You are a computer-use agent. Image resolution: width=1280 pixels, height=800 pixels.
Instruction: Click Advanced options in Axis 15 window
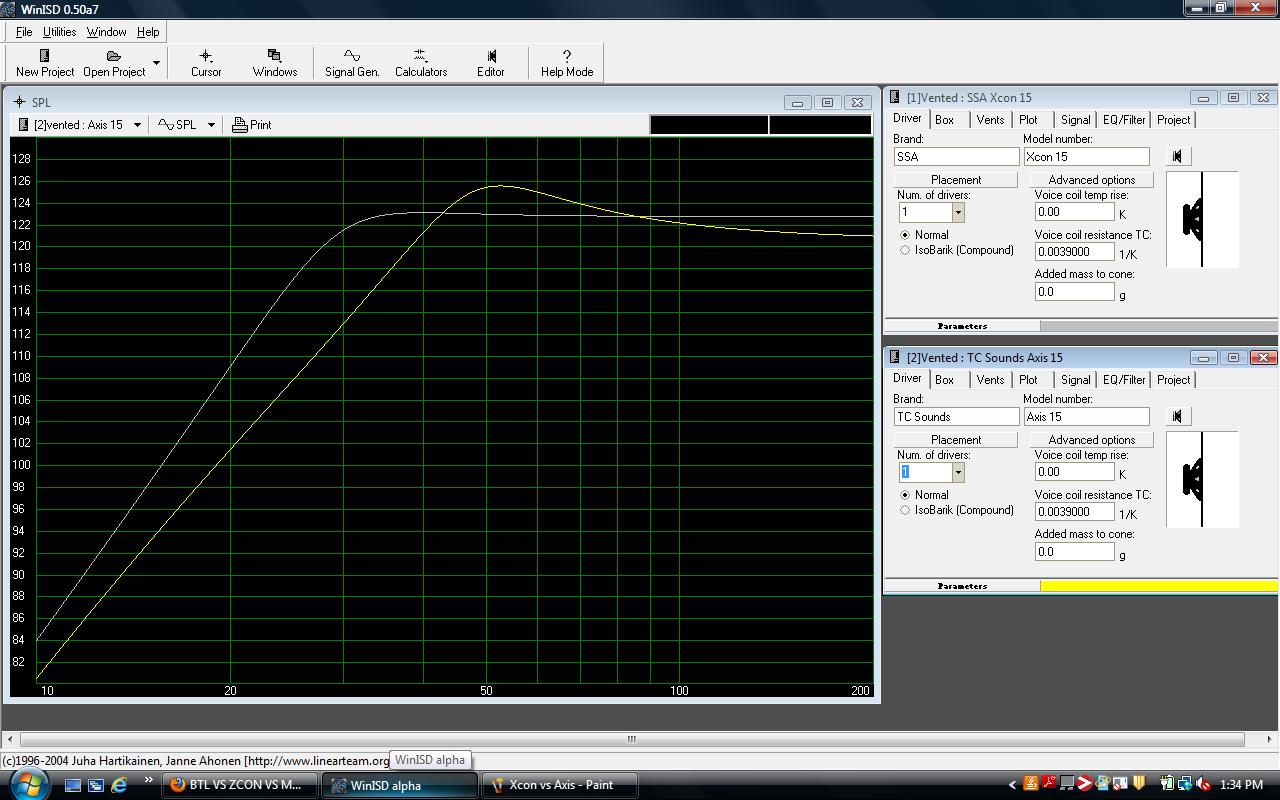(1091, 440)
